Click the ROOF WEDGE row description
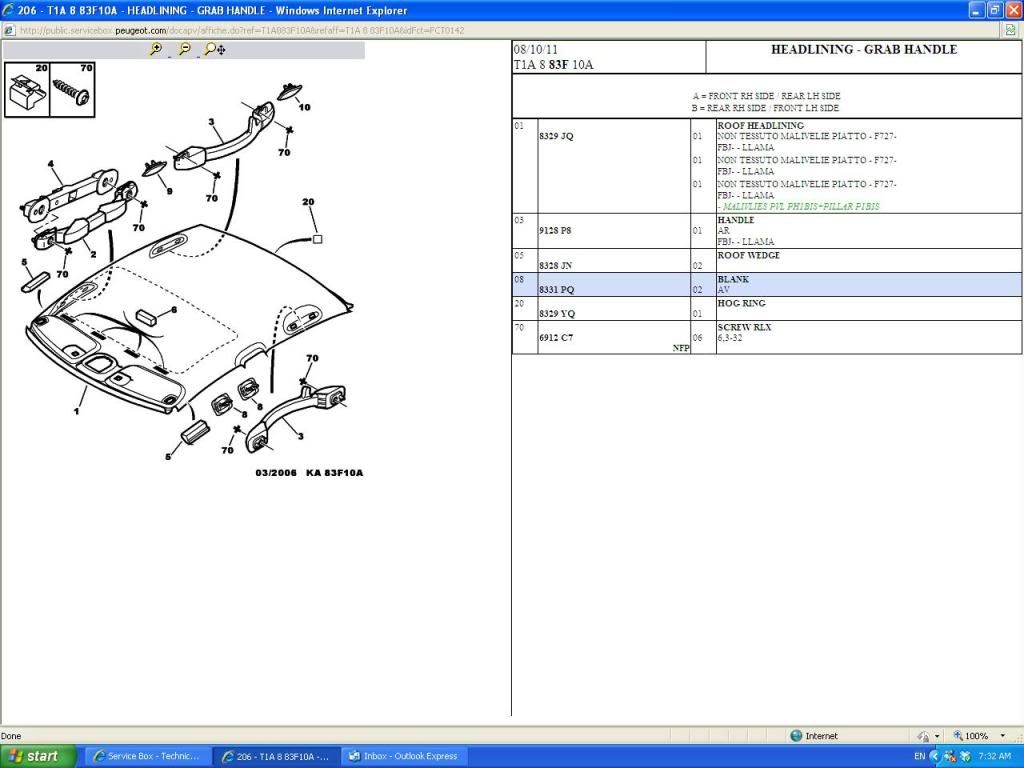This screenshot has height=768, width=1024. coord(748,255)
